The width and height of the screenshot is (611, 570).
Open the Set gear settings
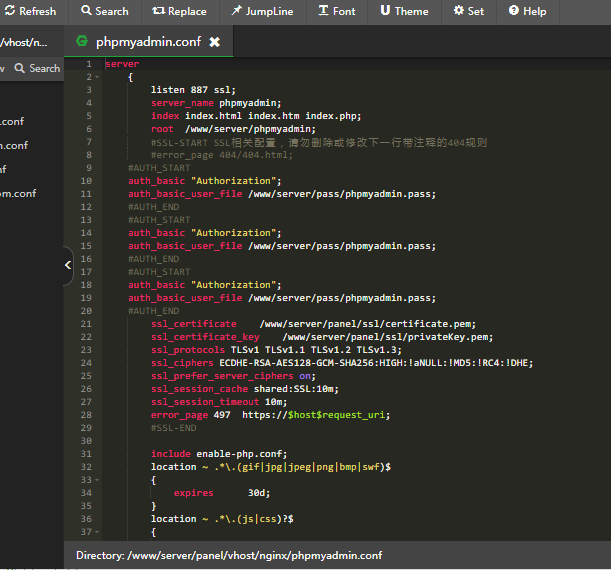468,11
